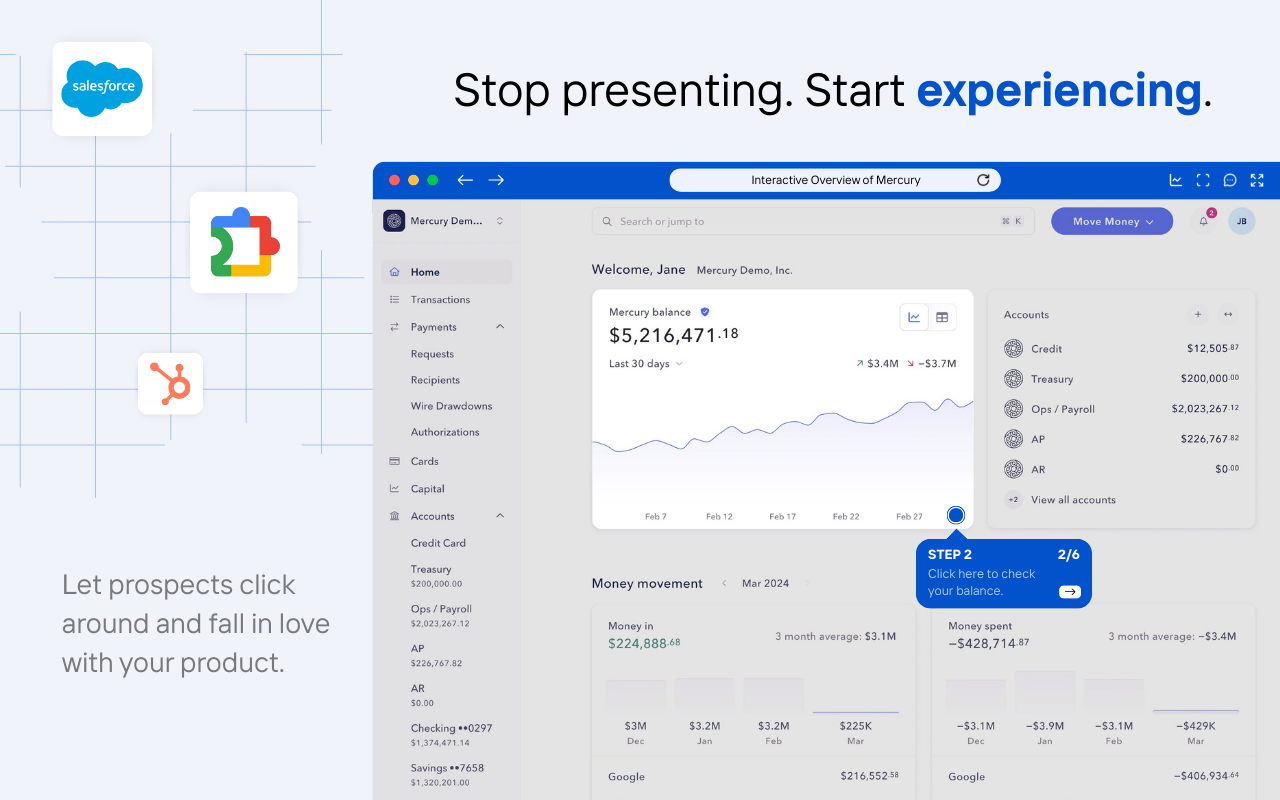
Task: View all accounts link
Action: pyautogui.click(x=1073, y=500)
